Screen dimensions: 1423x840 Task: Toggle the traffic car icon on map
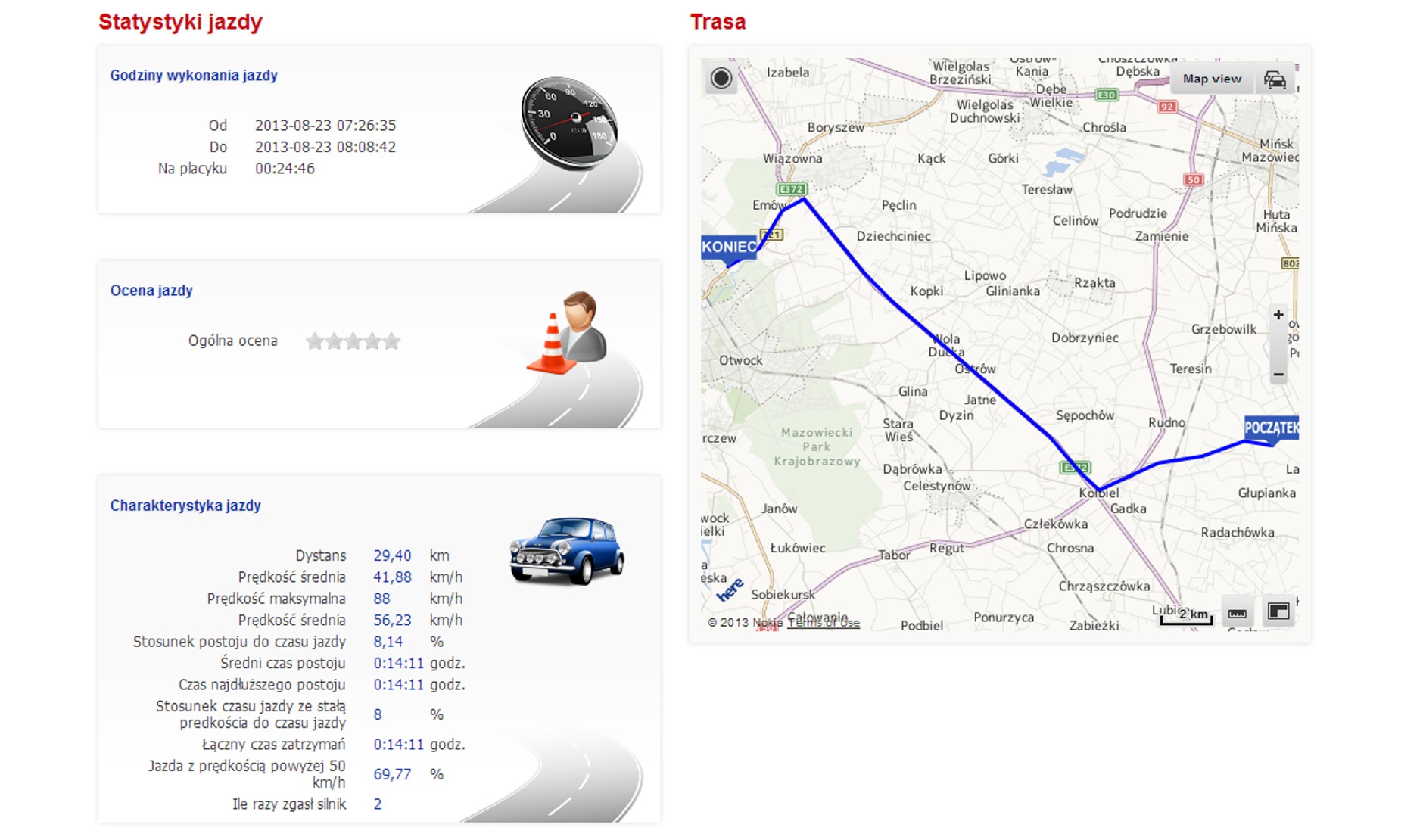click(x=1275, y=79)
